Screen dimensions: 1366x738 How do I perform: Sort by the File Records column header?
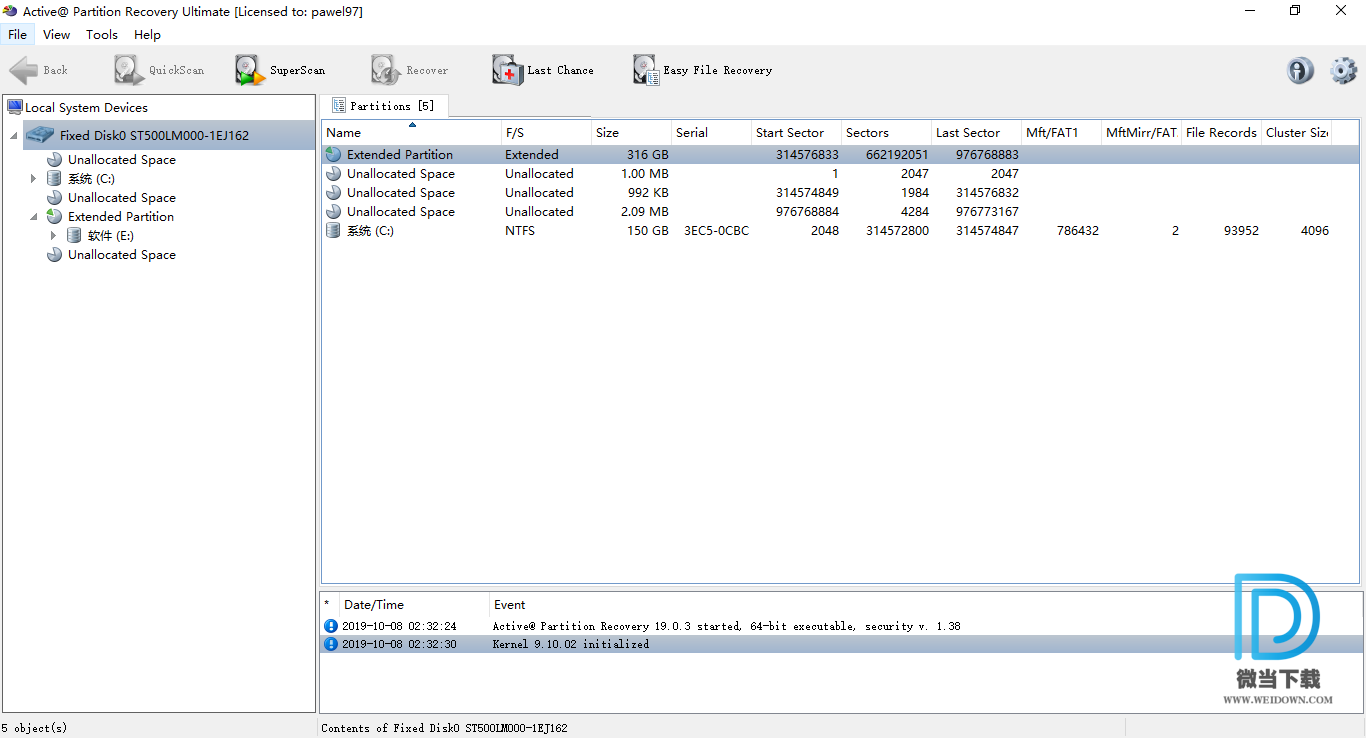[x=1221, y=132]
